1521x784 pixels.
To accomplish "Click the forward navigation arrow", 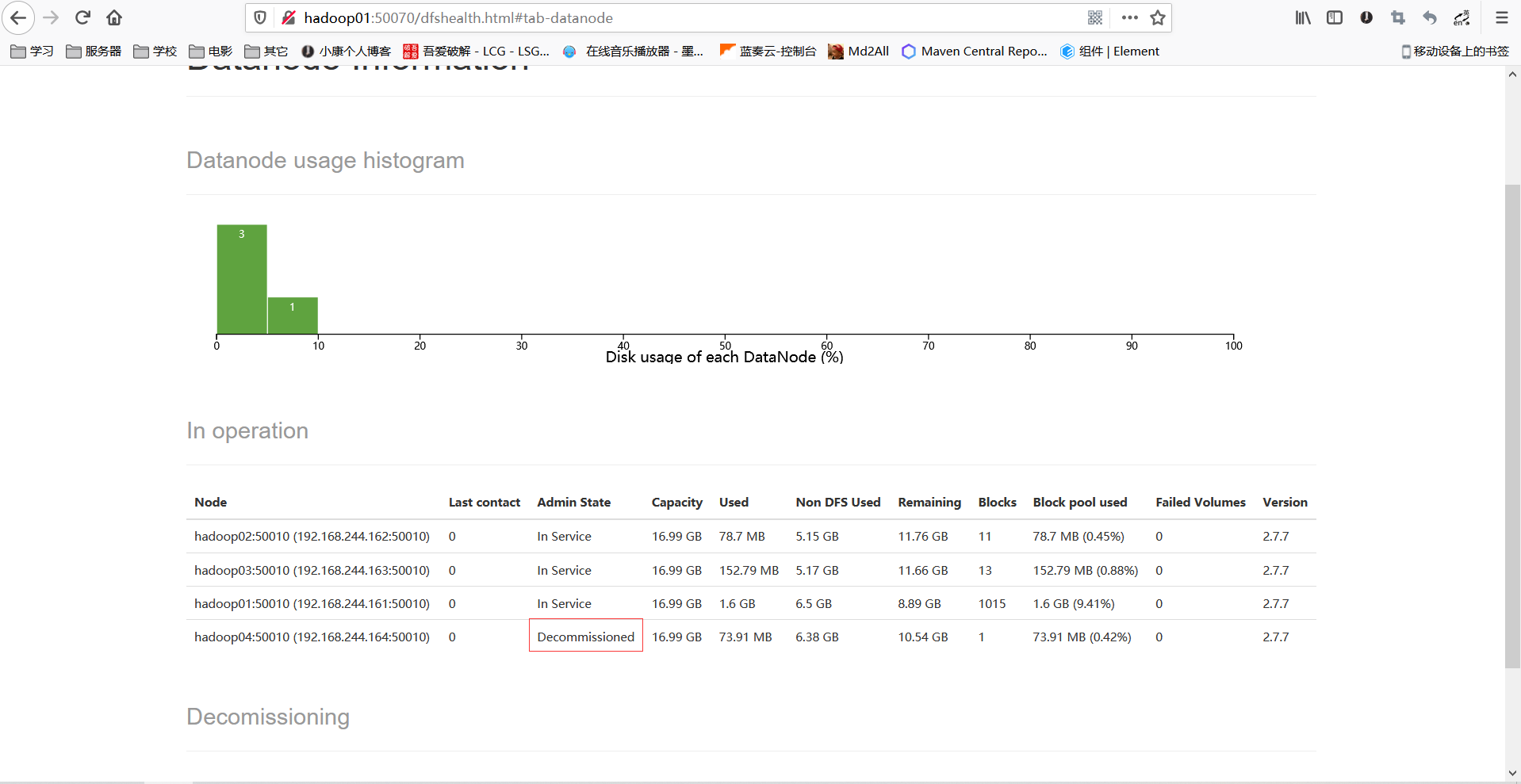I will pyautogui.click(x=51, y=17).
